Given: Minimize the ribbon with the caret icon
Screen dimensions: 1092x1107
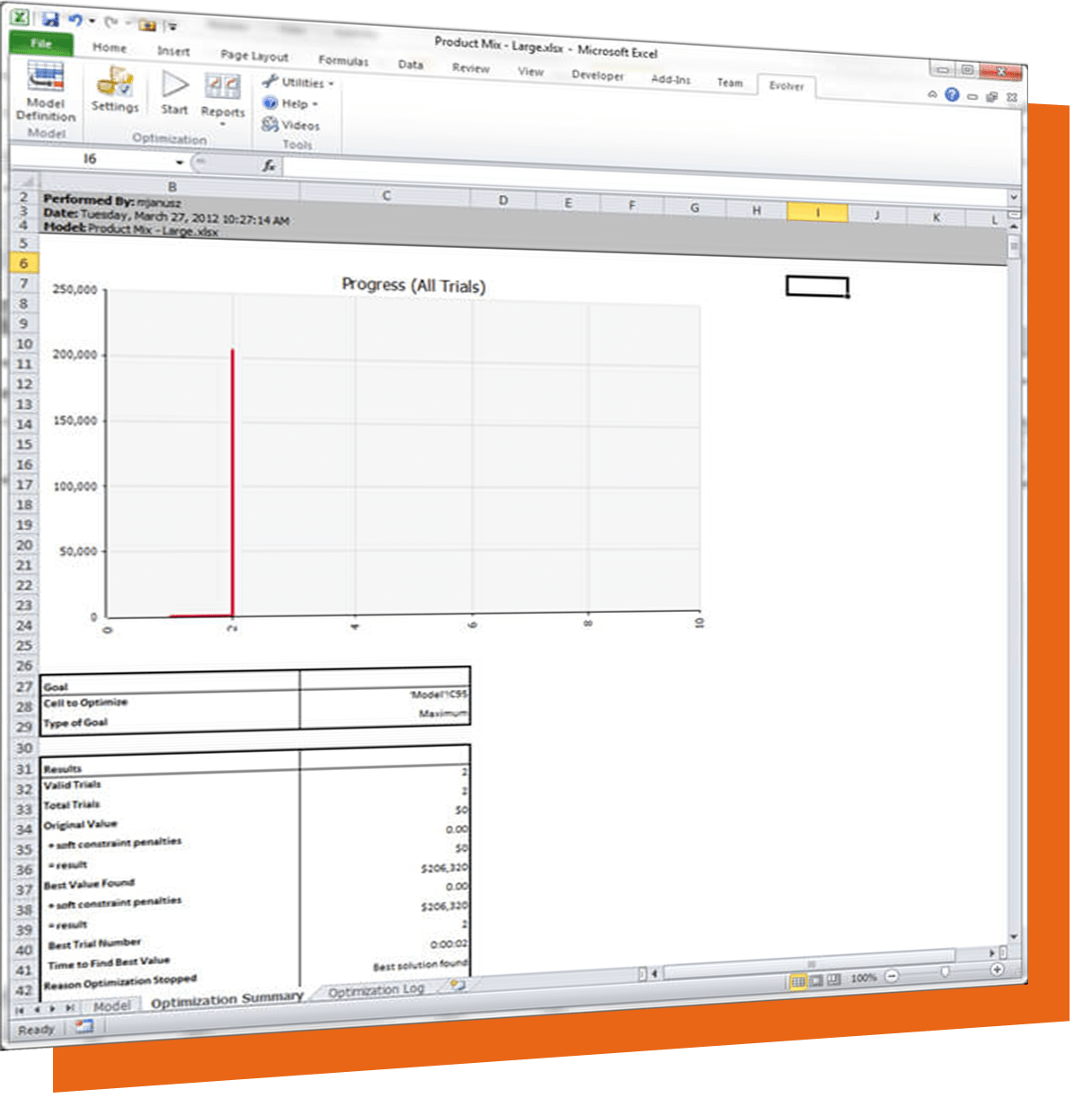Looking at the screenshot, I should pyautogui.click(x=933, y=93).
